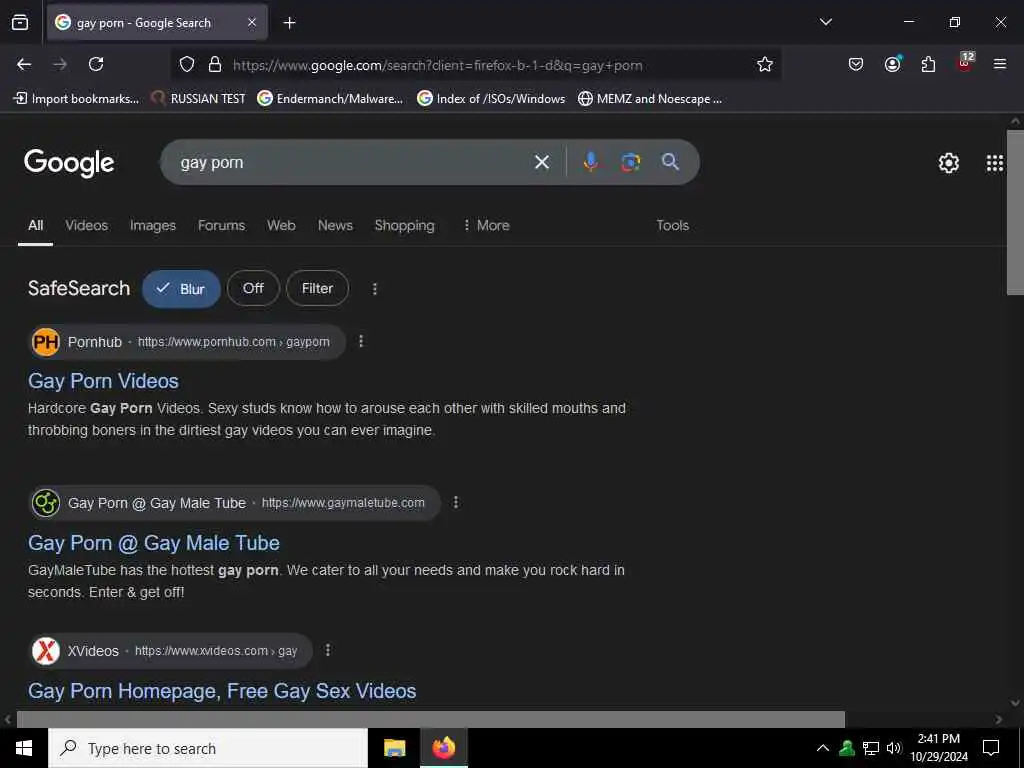
Task: Show hidden system tray icons
Action: point(823,748)
